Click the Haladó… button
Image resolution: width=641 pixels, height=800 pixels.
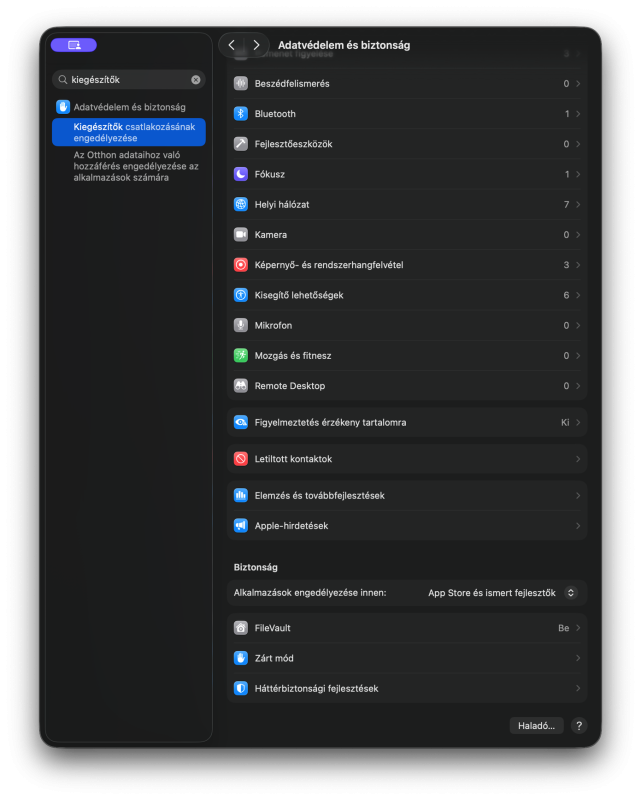pos(536,726)
